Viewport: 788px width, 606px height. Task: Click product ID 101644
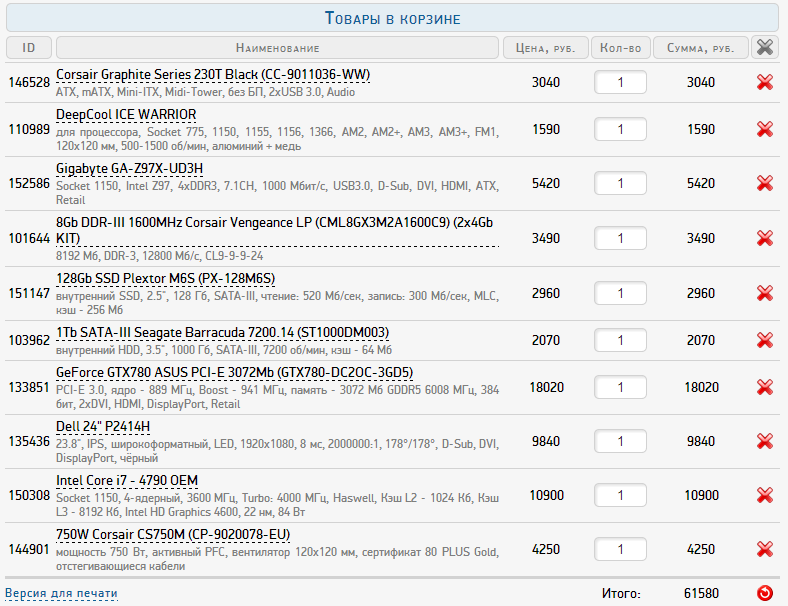(29, 238)
